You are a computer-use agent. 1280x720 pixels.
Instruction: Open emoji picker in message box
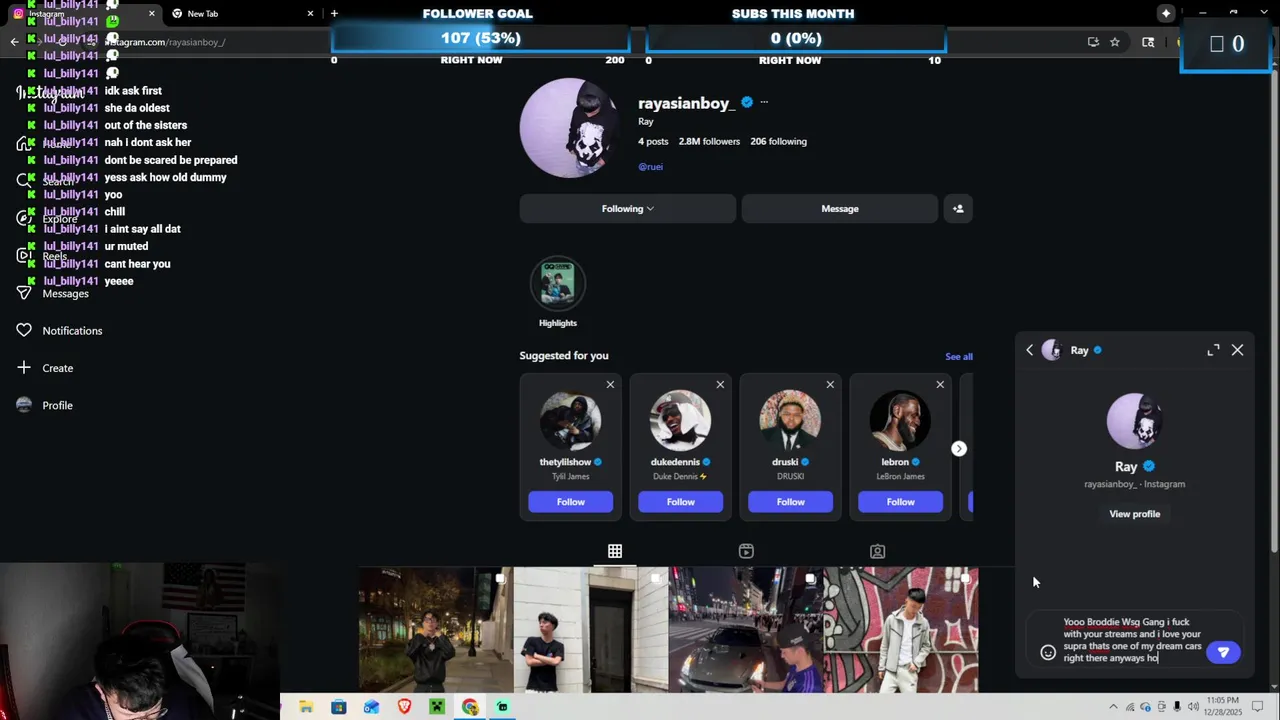[x=1048, y=652]
